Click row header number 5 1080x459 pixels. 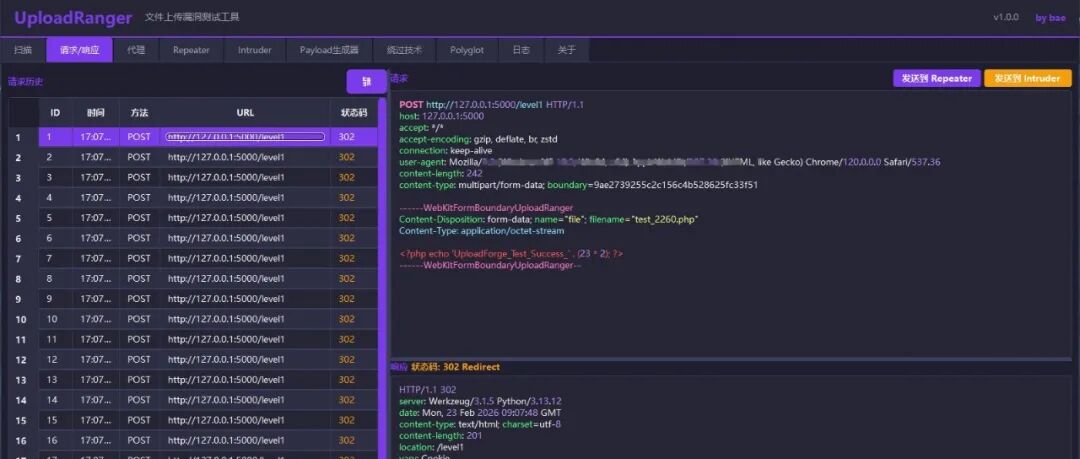pos(19,218)
